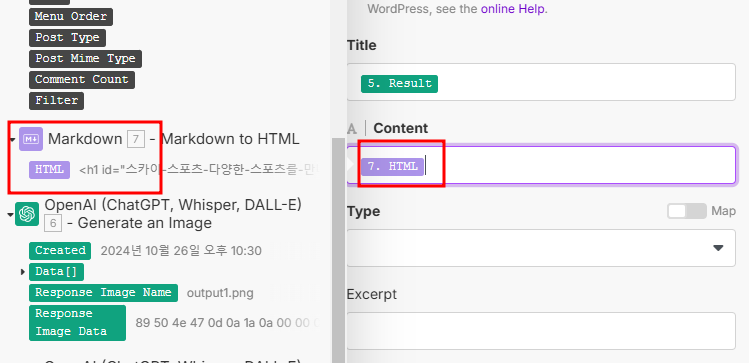The image size is (749, 363).
Task: Click the output1.png value text
Action: tap(220, 293)
